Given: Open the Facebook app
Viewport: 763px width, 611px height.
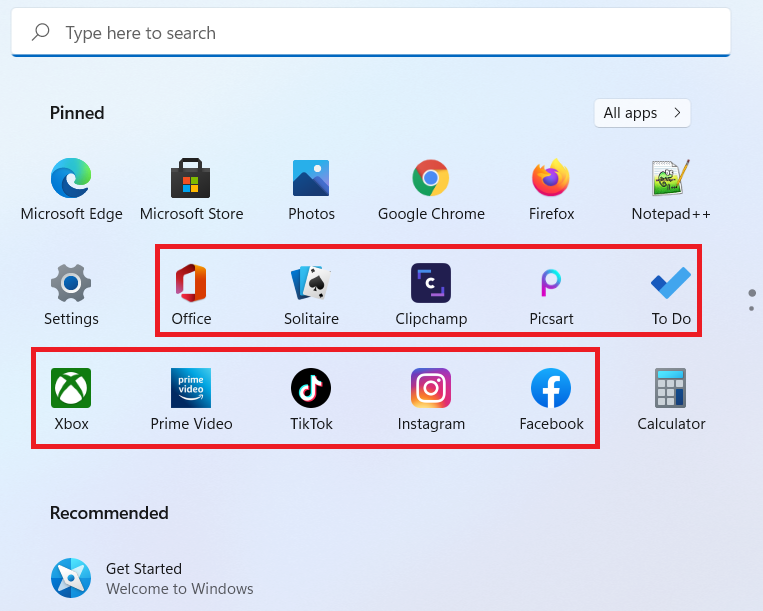Looking at the screenshot, I should pyautogui.click(x=551, y=399).
